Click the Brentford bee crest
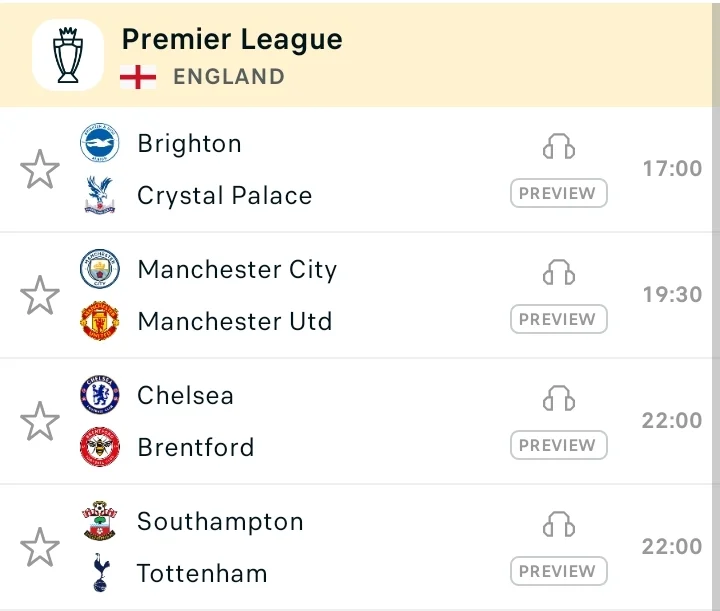The image size is (720, 611). [100, 447]
